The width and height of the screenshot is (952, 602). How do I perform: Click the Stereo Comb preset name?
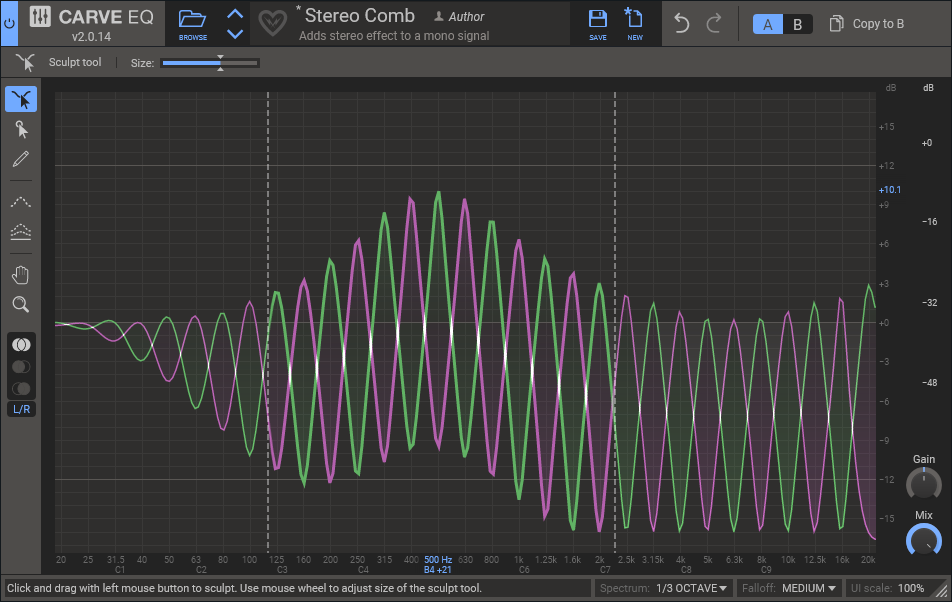click(x=359, y=15)
